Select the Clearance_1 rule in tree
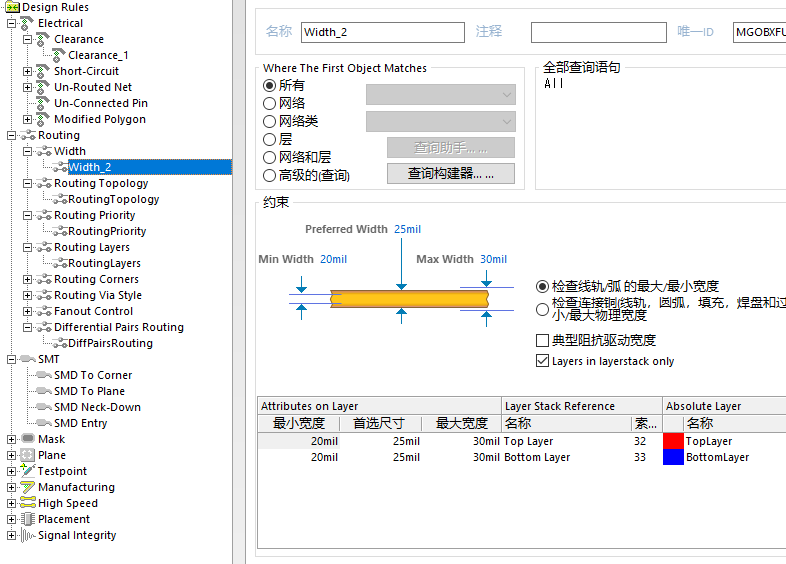This screenshot has height=564, width=786. [x=98, y=55]
